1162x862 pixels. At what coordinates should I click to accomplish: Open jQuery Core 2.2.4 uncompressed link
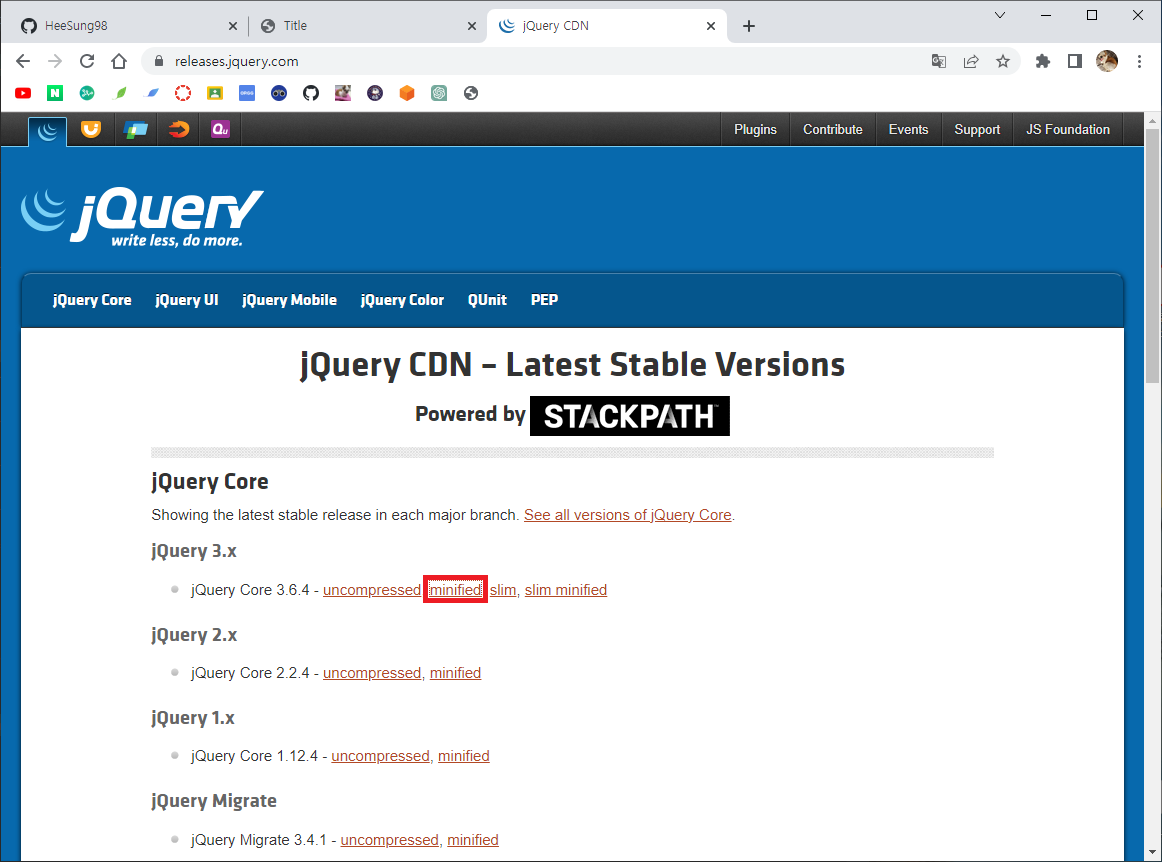(x=372, y=673)
